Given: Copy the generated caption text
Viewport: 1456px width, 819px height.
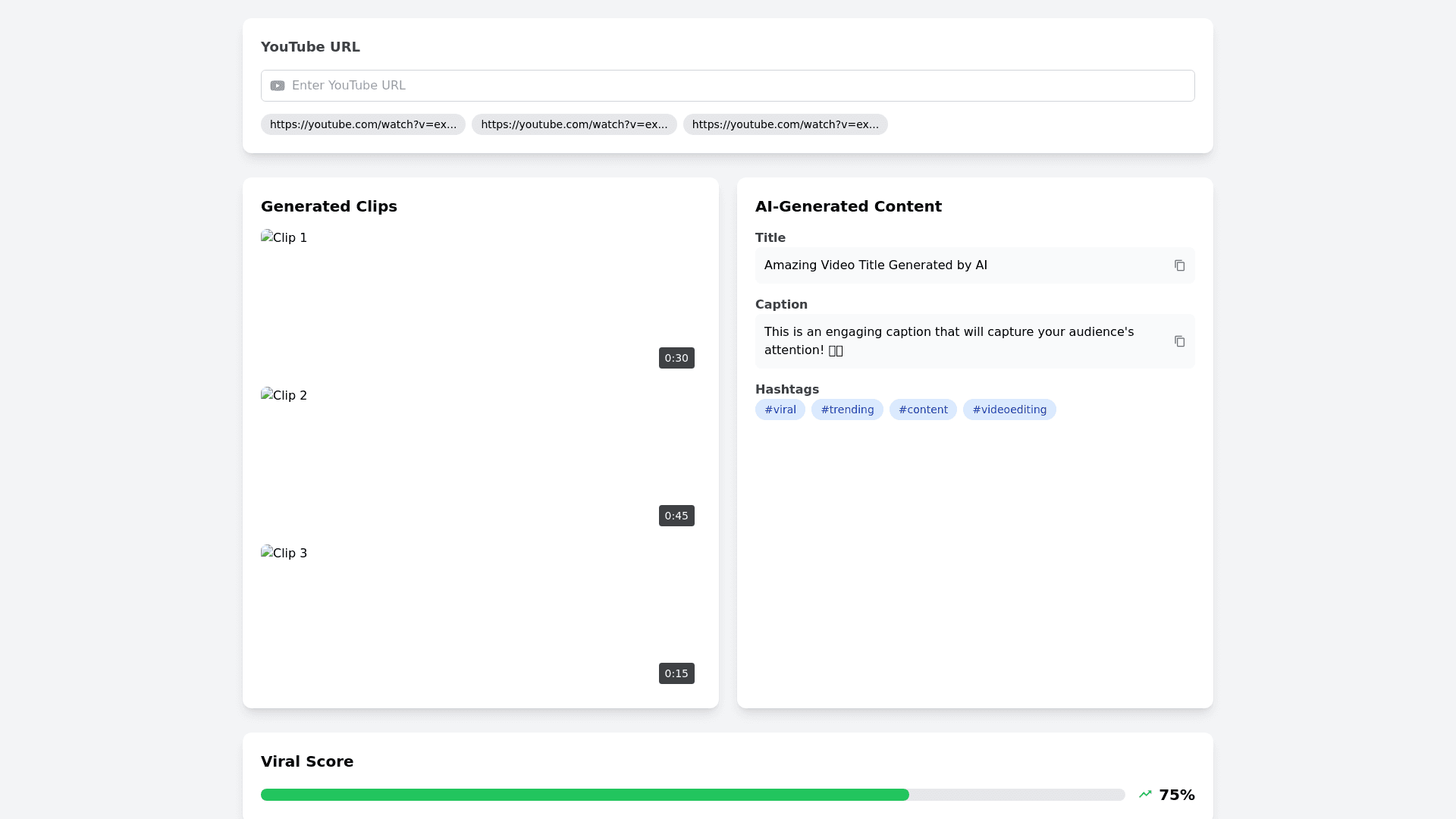Looking at the screenshot, I should [1179, 341].
